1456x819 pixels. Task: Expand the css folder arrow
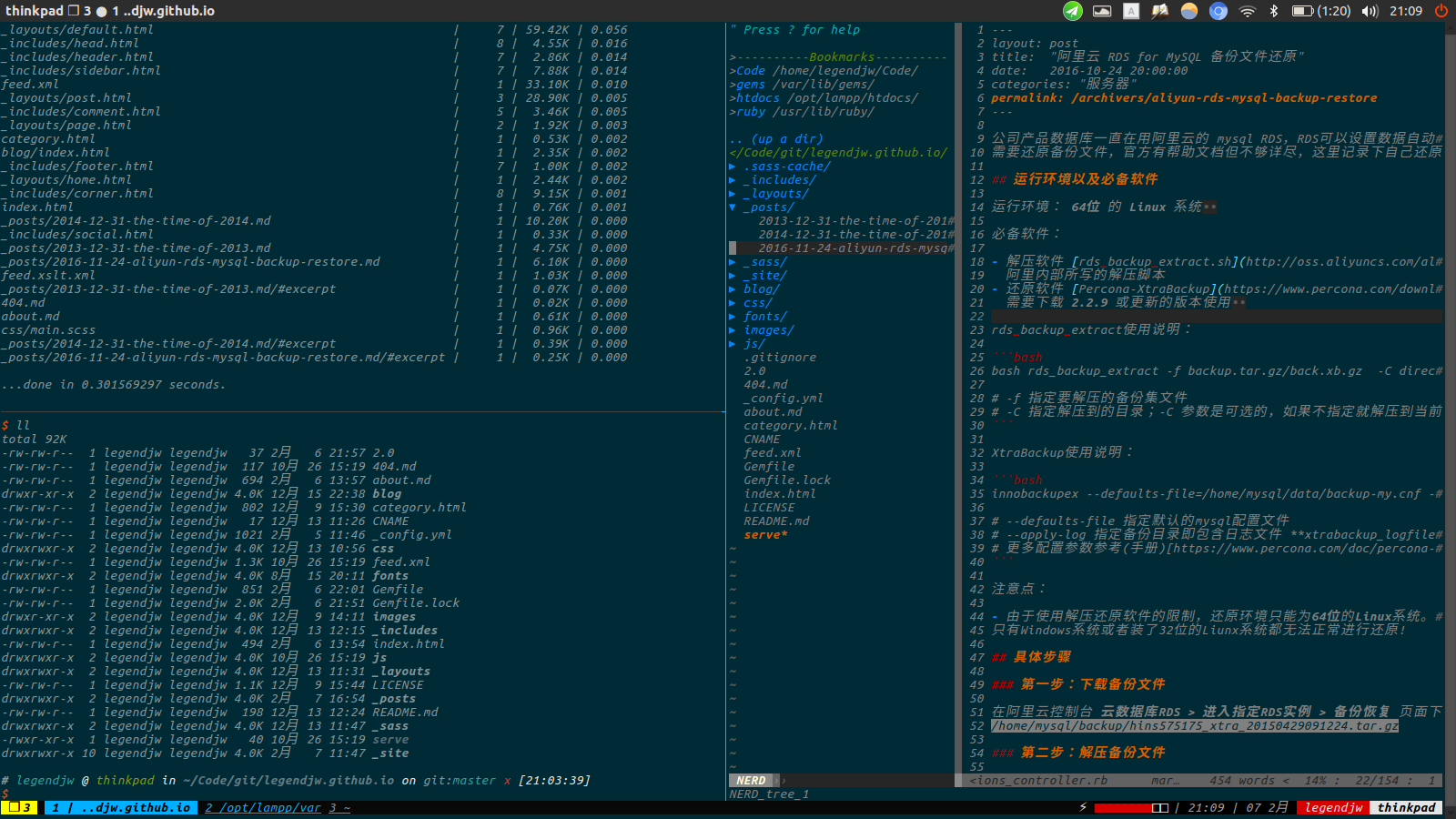733,303
